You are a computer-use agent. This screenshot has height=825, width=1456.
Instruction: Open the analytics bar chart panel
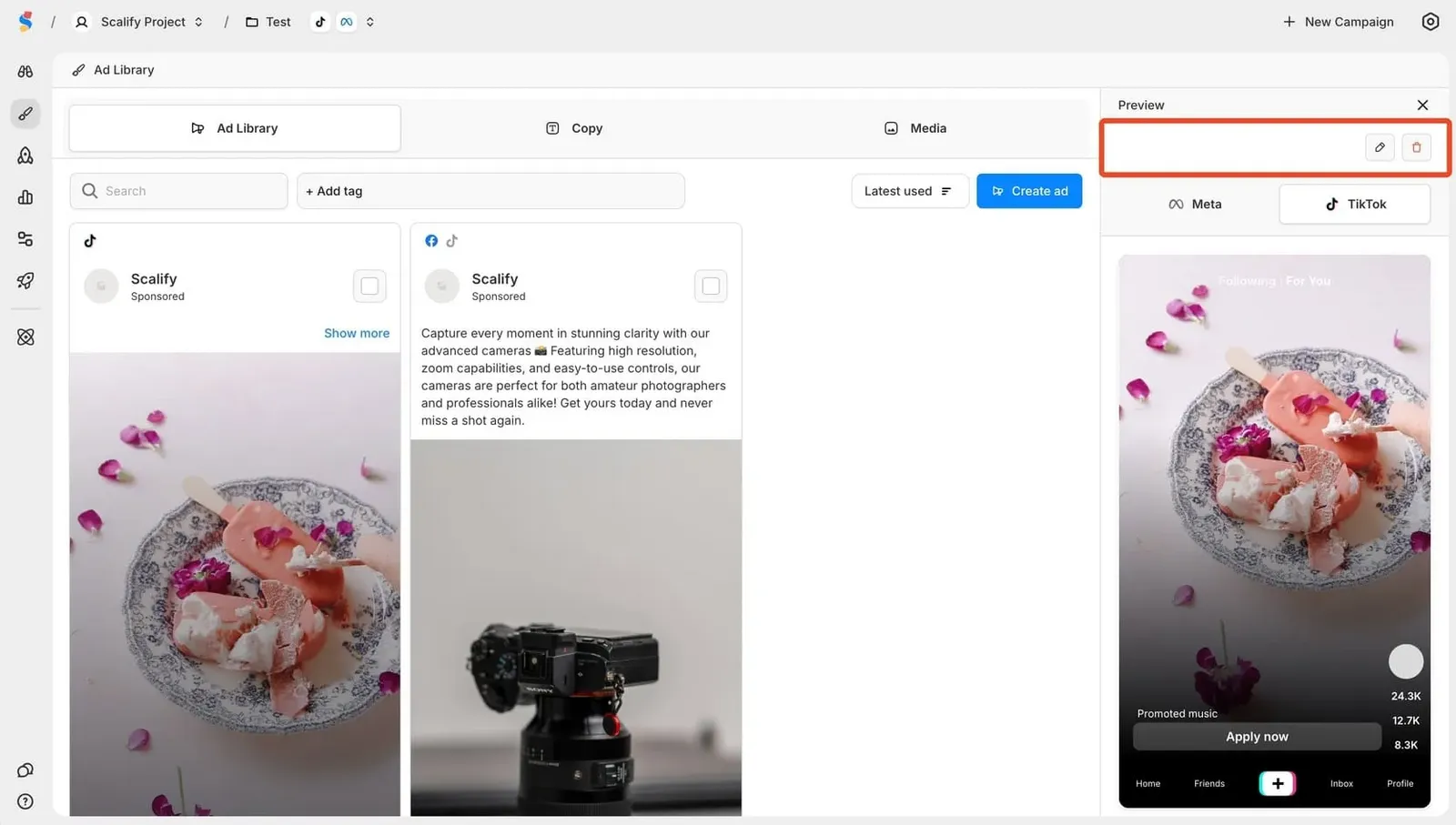25,197
